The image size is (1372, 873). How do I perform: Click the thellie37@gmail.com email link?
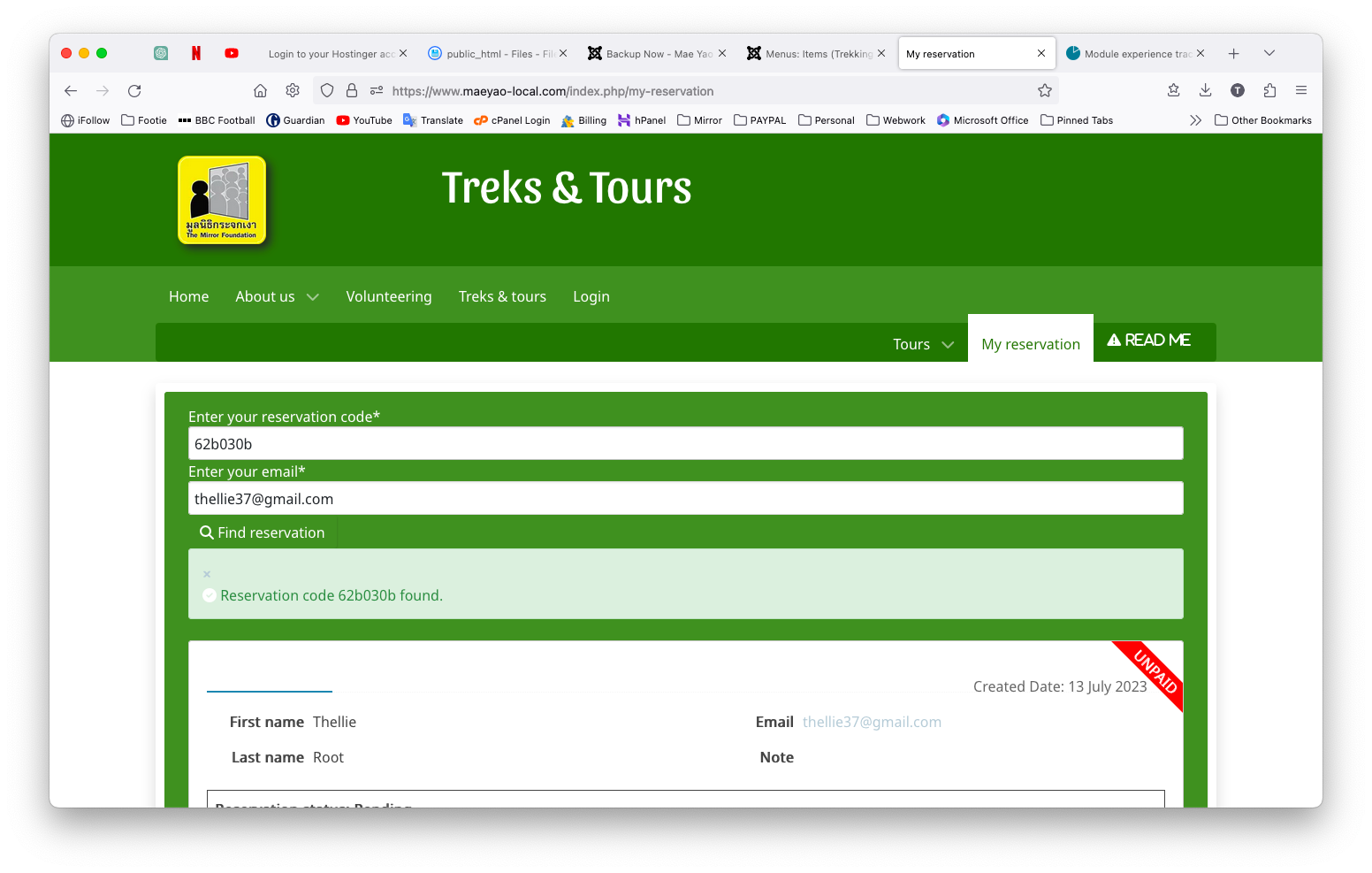point(872,723)
